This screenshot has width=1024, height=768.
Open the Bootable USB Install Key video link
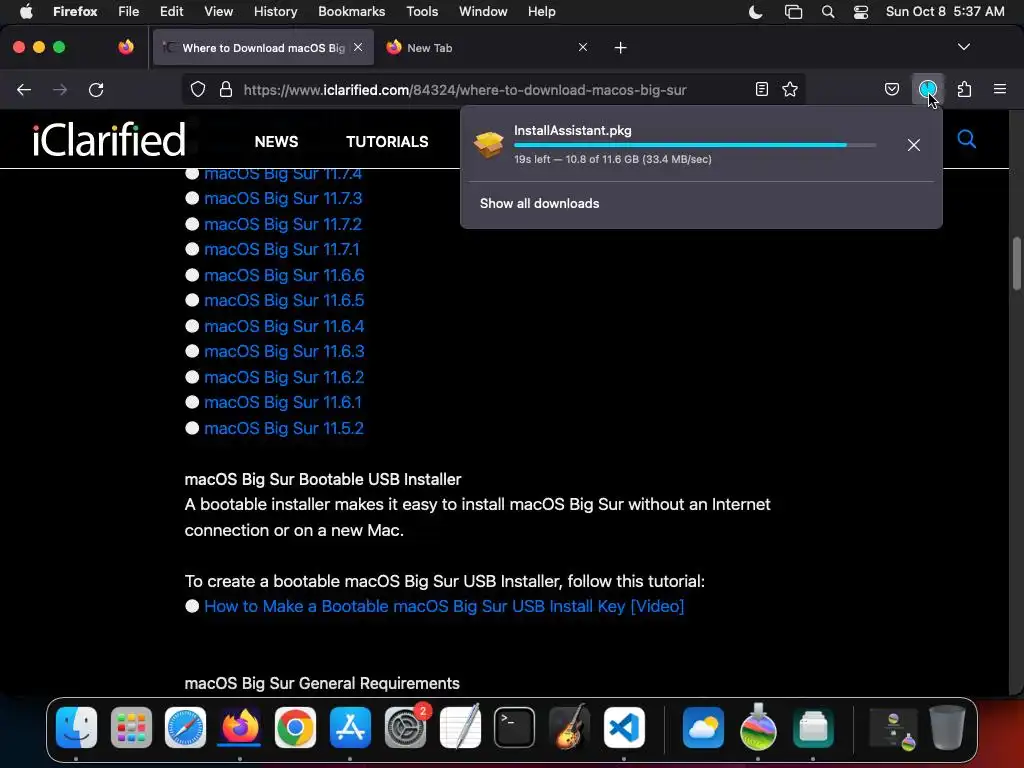point(444,606)
